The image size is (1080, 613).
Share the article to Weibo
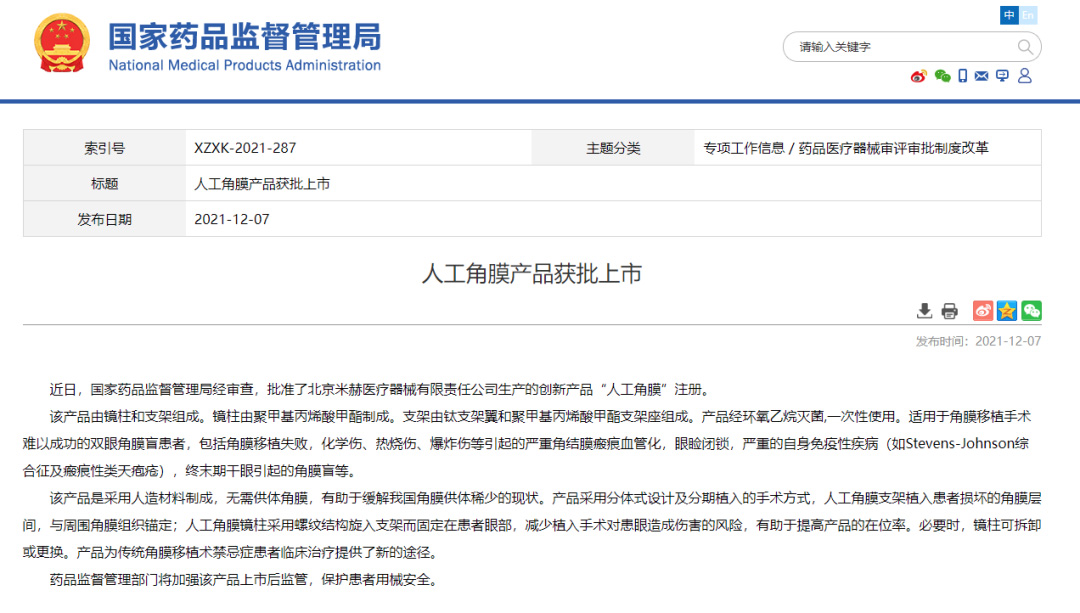click(981, 310)
